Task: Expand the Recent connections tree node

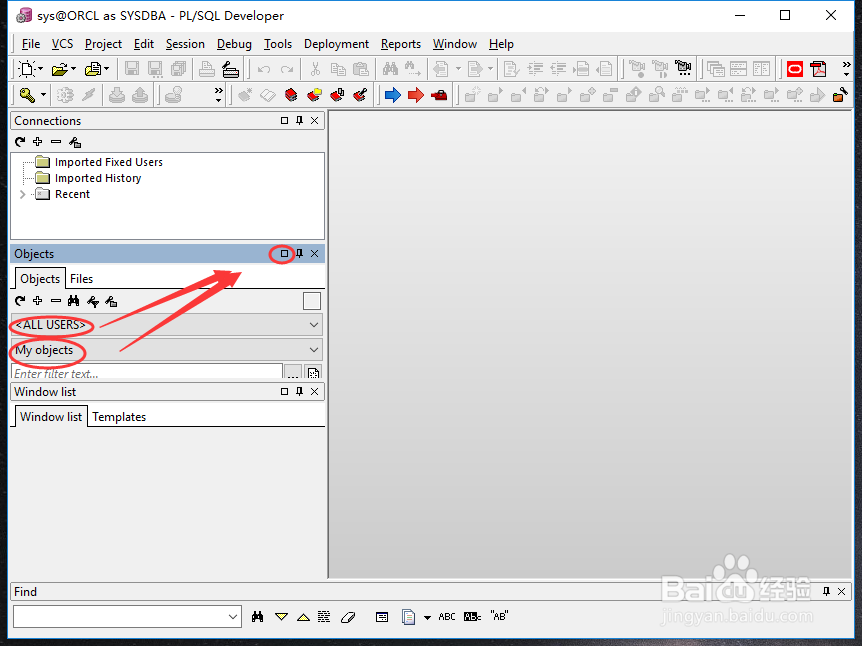Action: coord(23,194)
